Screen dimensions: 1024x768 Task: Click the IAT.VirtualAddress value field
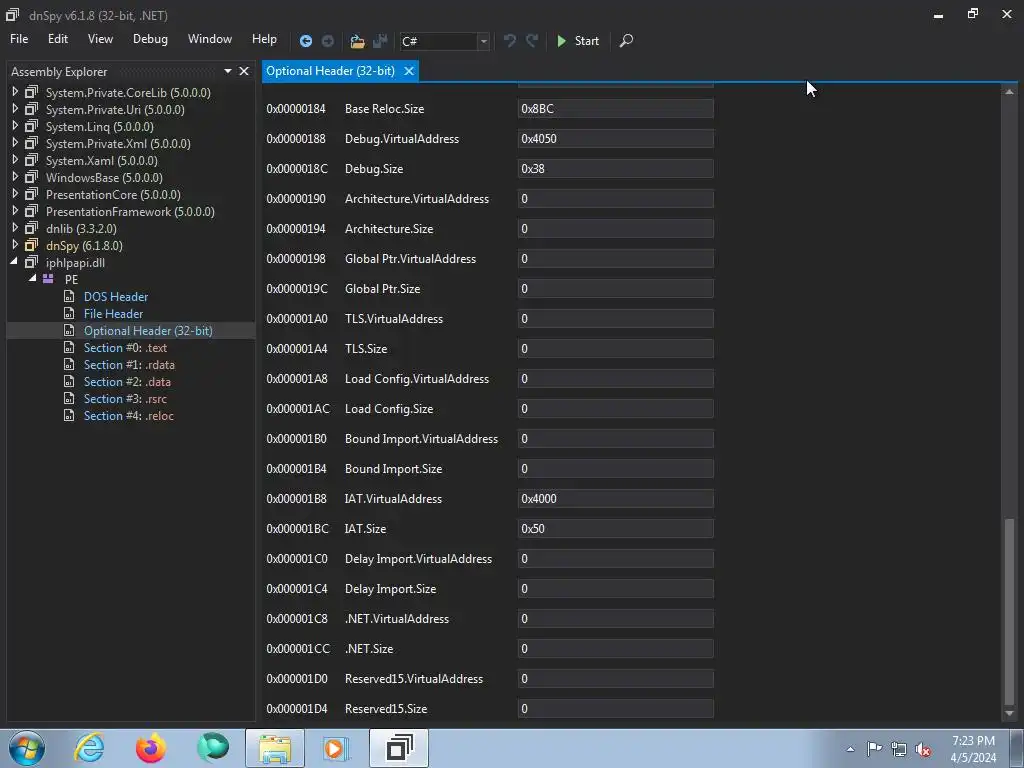615,498
